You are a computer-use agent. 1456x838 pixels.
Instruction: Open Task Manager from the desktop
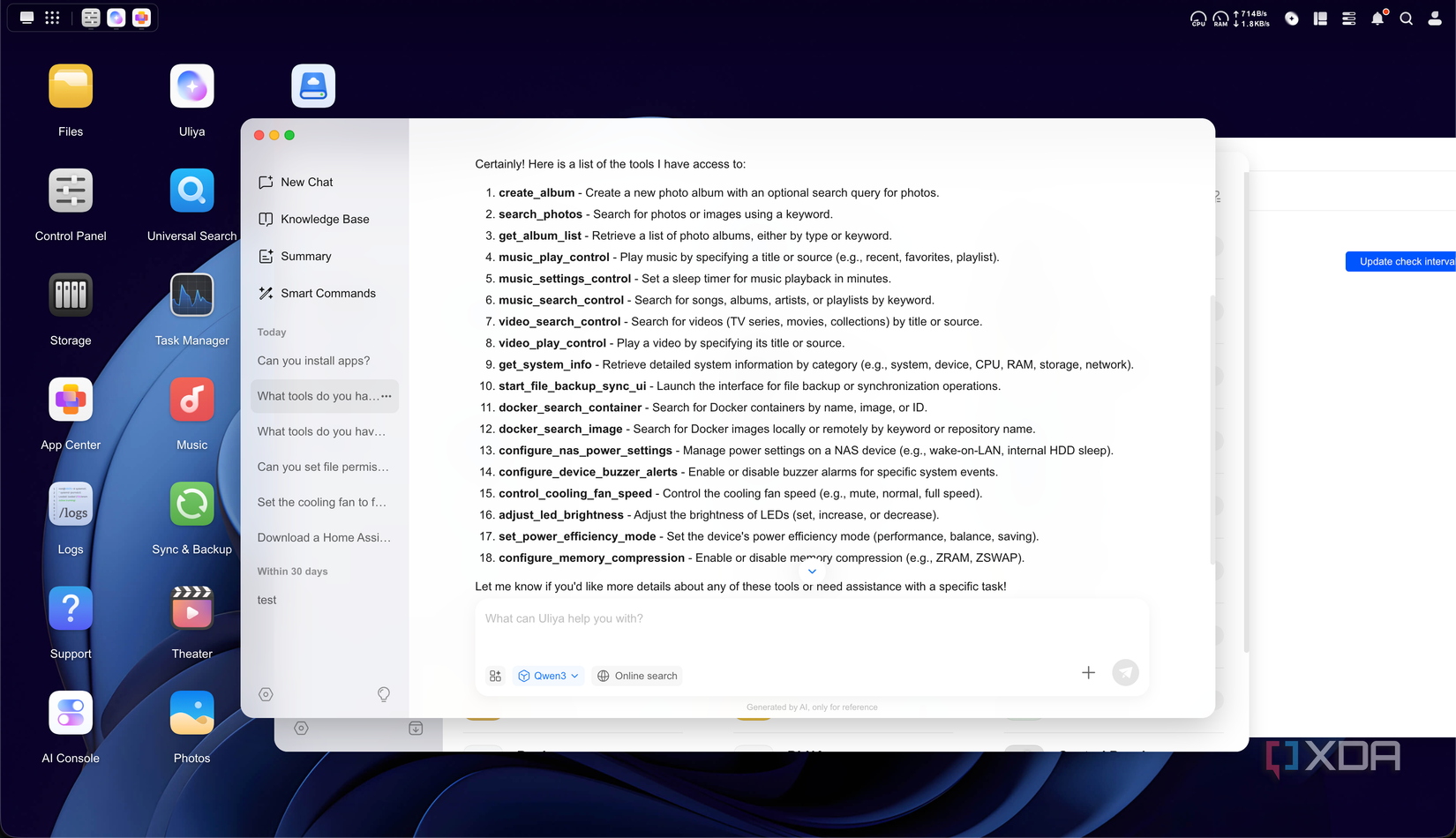(x=191, y=295)
